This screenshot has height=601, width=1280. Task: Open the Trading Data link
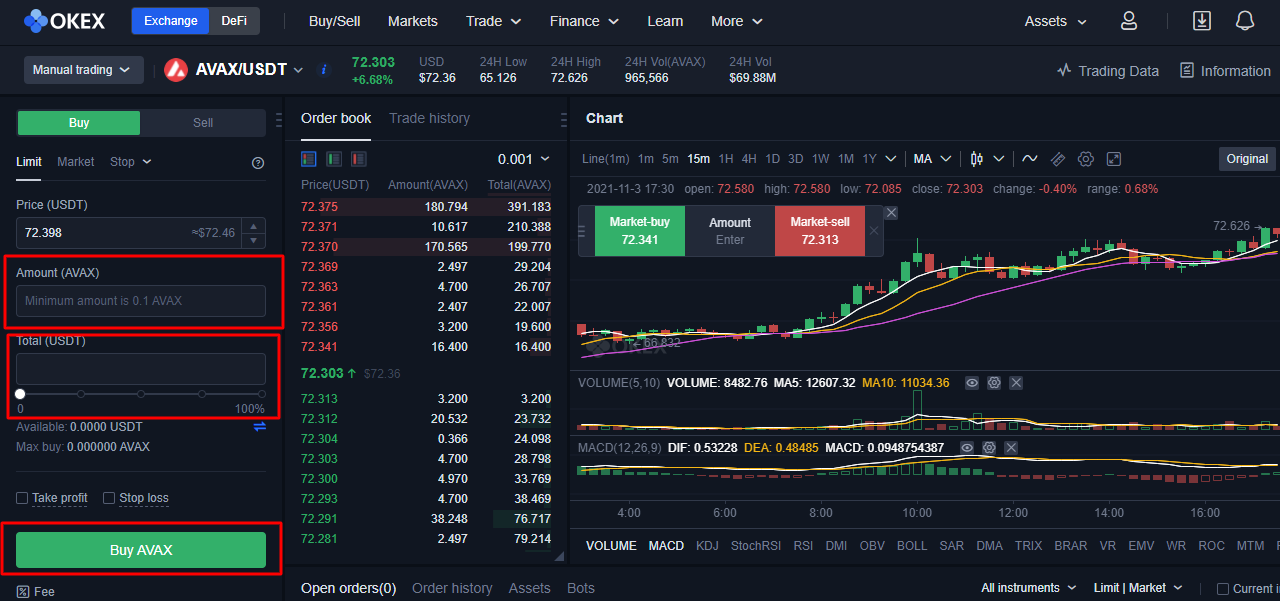[x=1108, y=71]
